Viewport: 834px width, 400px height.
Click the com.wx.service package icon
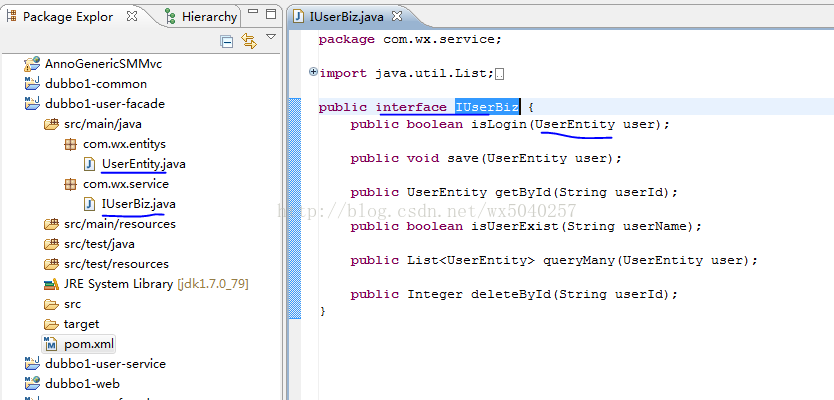[70, 184]
